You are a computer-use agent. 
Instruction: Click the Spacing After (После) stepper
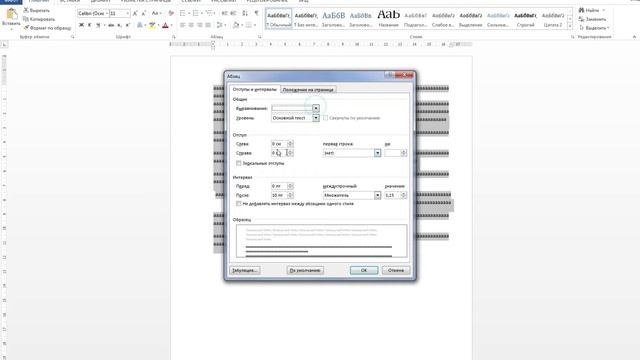coord(290,196)
